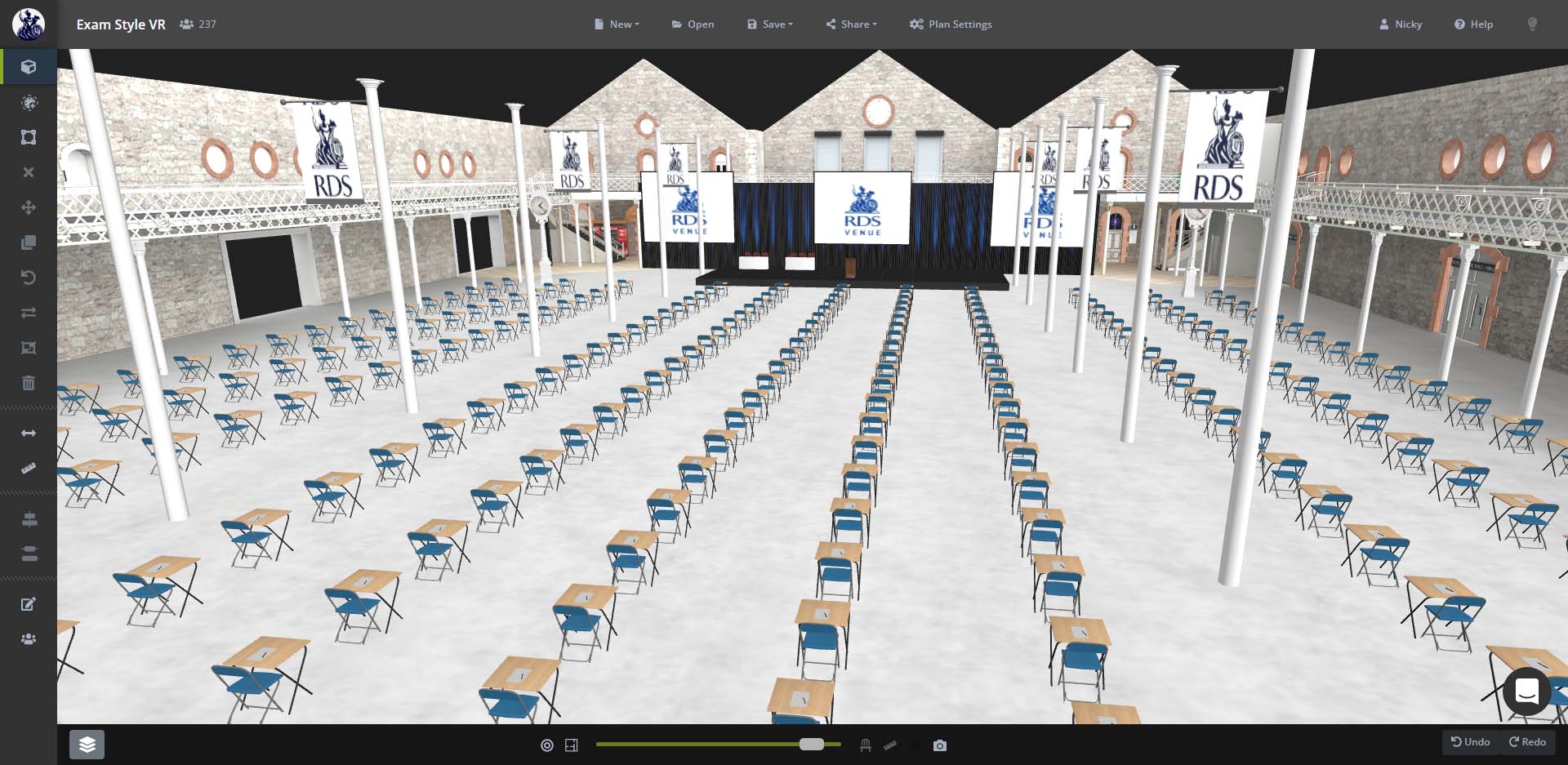Click the duplicate/copy objects icon
1568x765 pixels.
(x=29, y=242)
